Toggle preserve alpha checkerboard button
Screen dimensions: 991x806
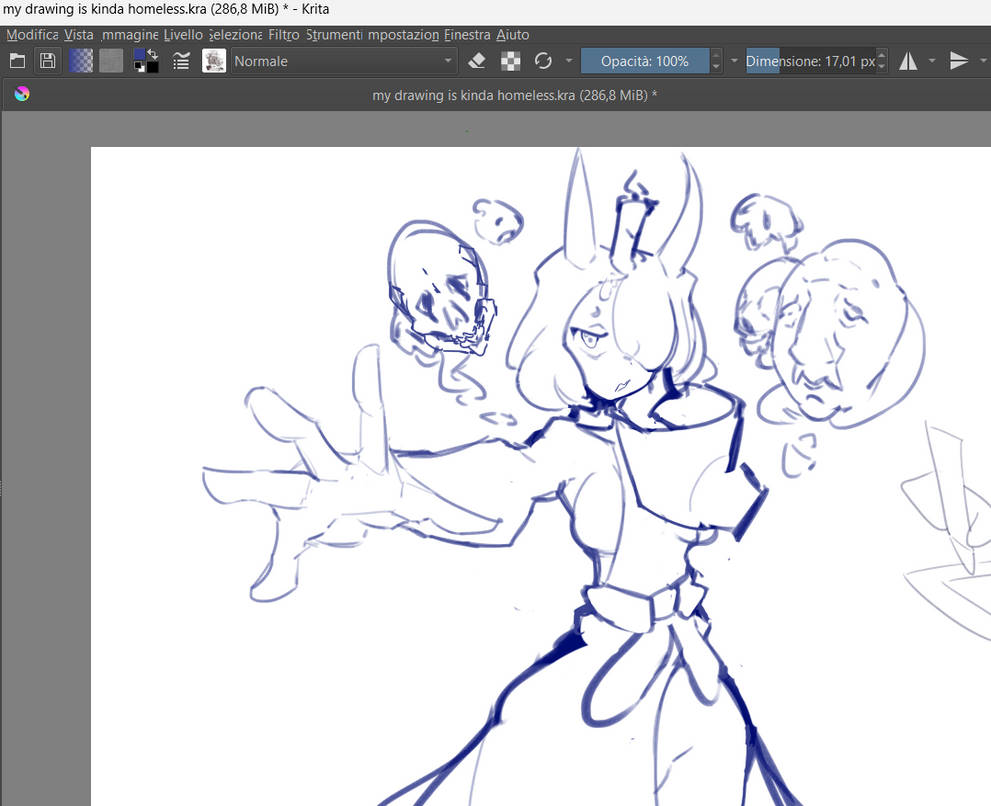click(x=511, y=61)
